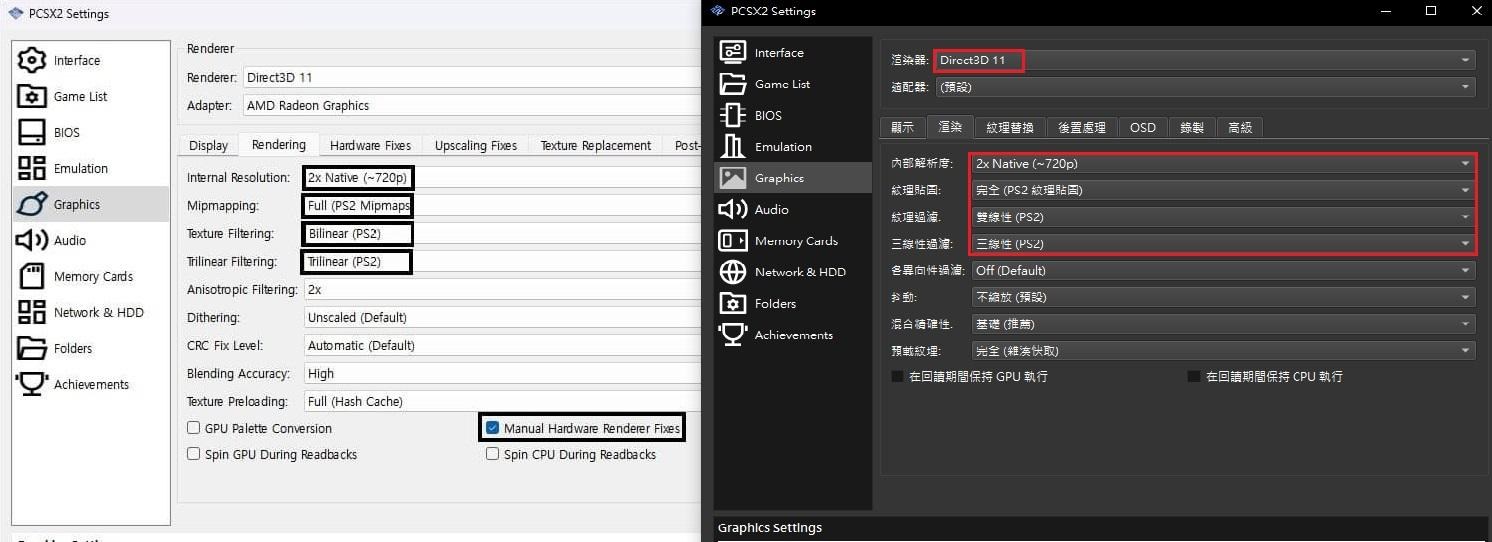Screen dimensions: 1492x542
Task: Click the Folders icon in dark sidebar
Action: tap(733, 303)
